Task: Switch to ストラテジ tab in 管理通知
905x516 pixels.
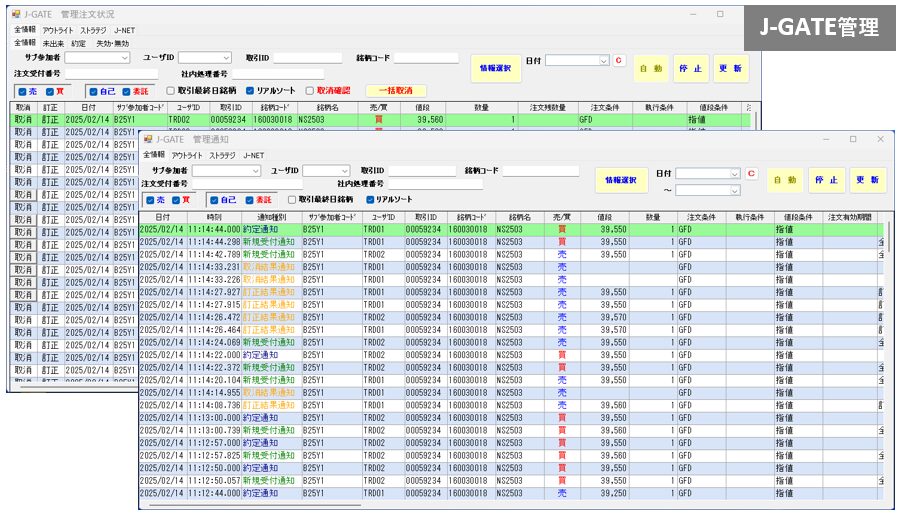Action: (x=222, y=156)
